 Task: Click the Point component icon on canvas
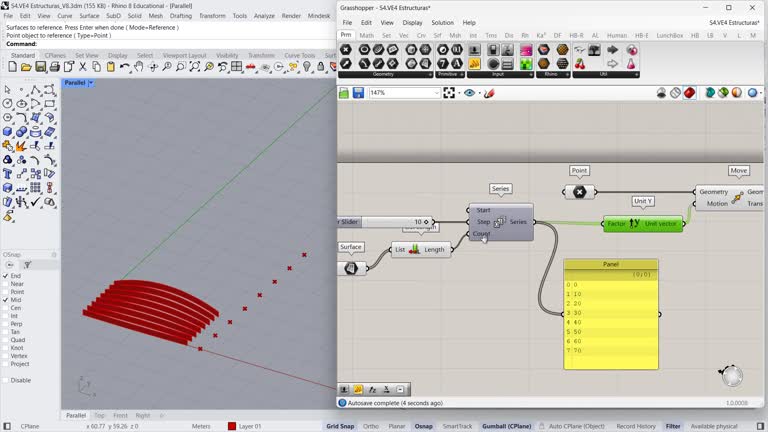click(579, 192)
